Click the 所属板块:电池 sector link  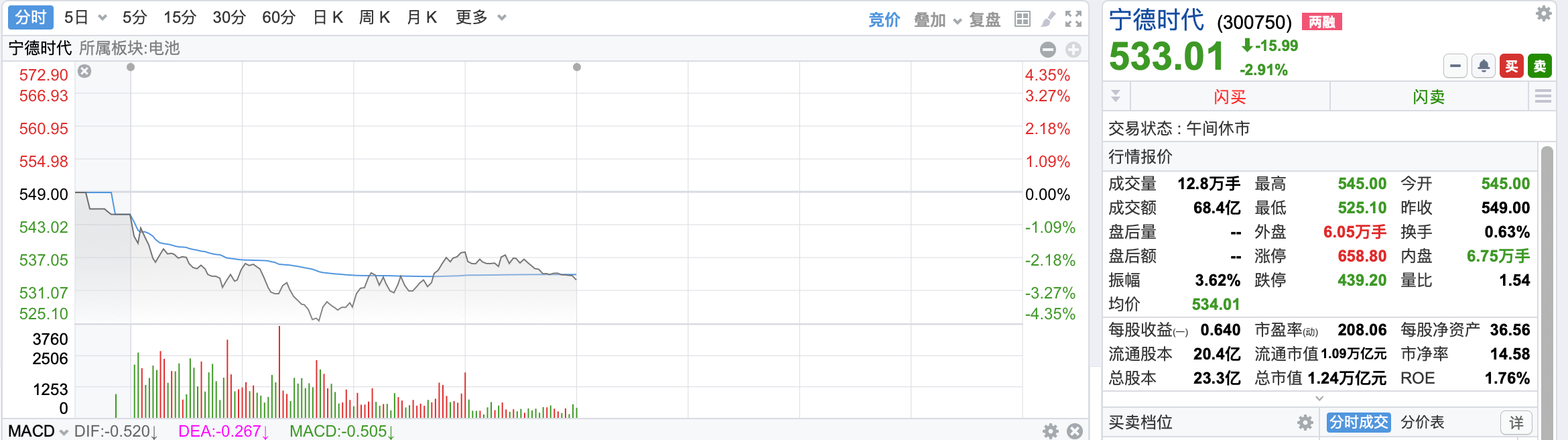pos(129,48)
